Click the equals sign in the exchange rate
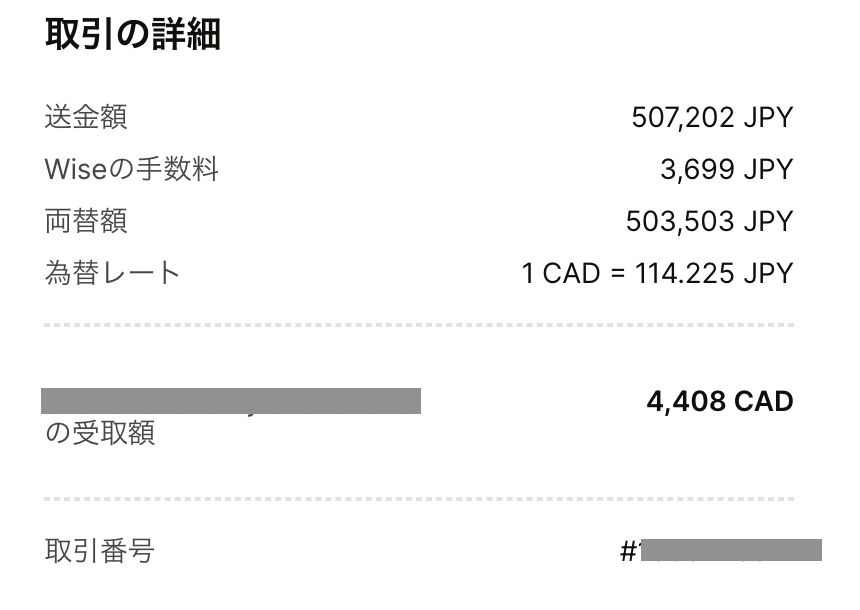Screen dimensions: 860x610 coord(618,274)
